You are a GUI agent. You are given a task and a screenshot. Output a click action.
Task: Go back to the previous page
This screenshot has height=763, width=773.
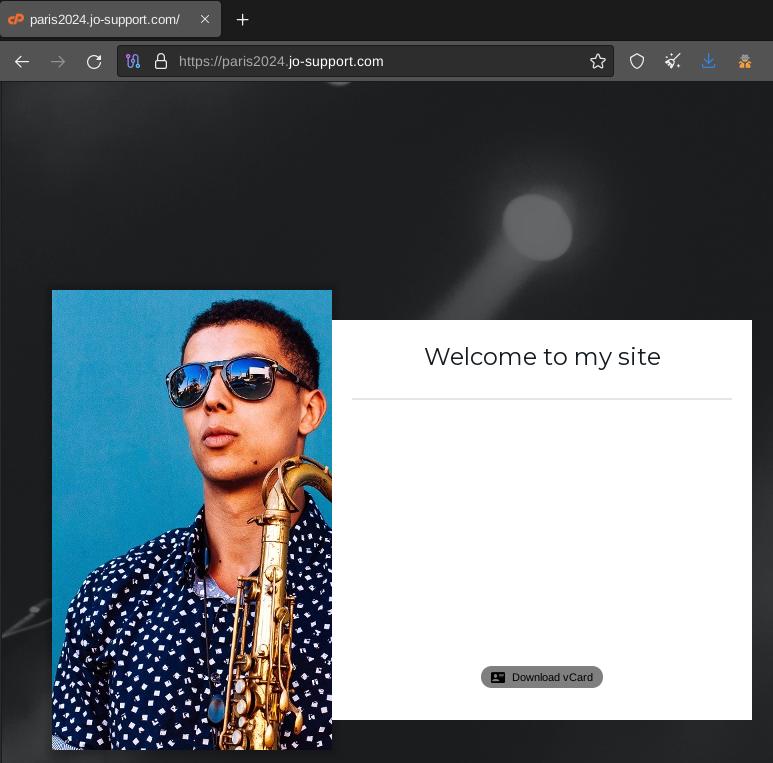[22, 61]
